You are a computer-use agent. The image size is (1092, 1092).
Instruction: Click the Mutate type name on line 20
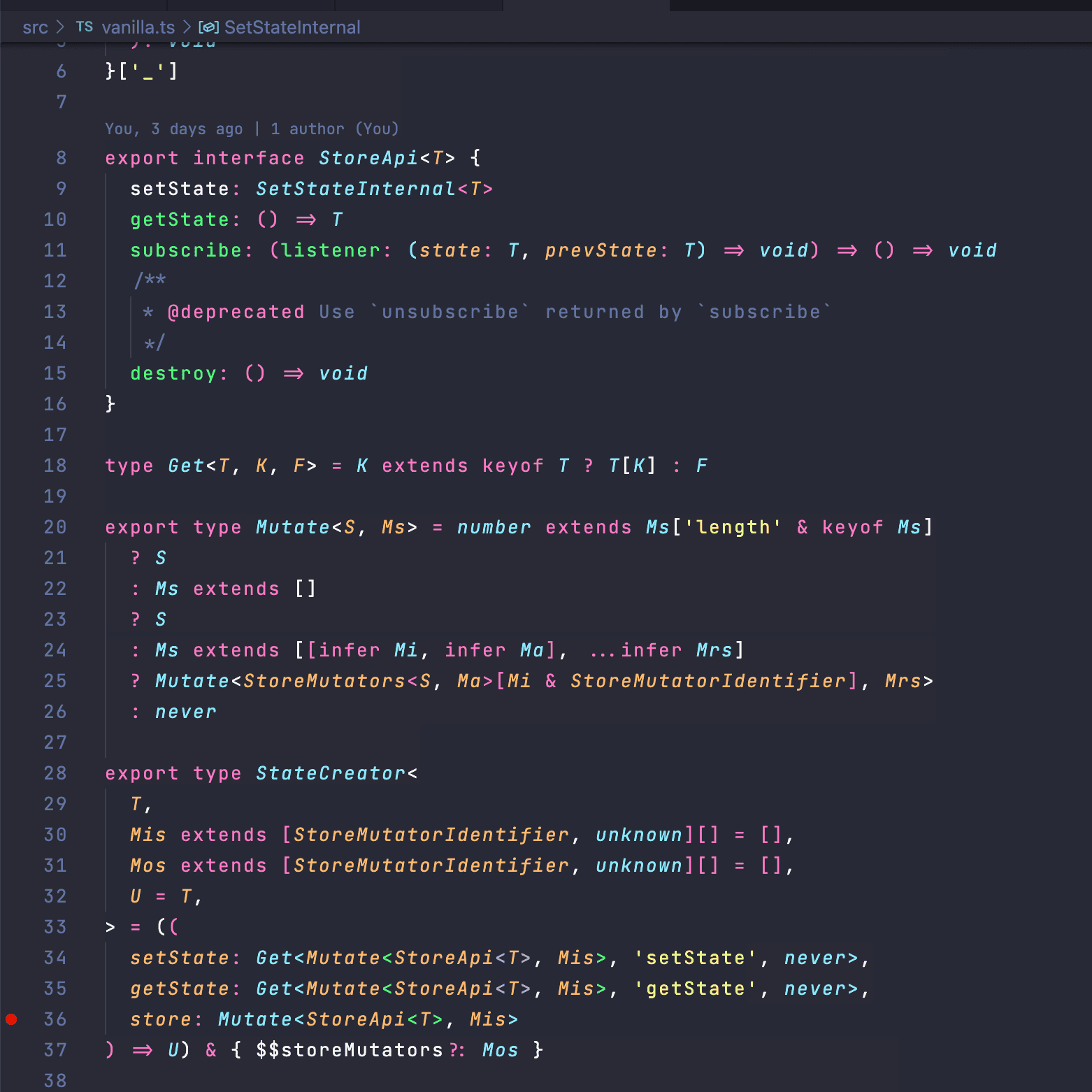point(292,527)
